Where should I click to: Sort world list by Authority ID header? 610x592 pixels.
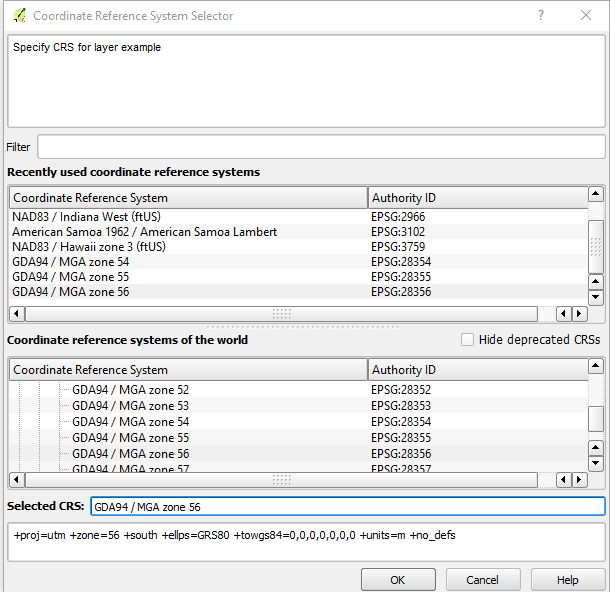pyautogui.click(x=478, y=370)
